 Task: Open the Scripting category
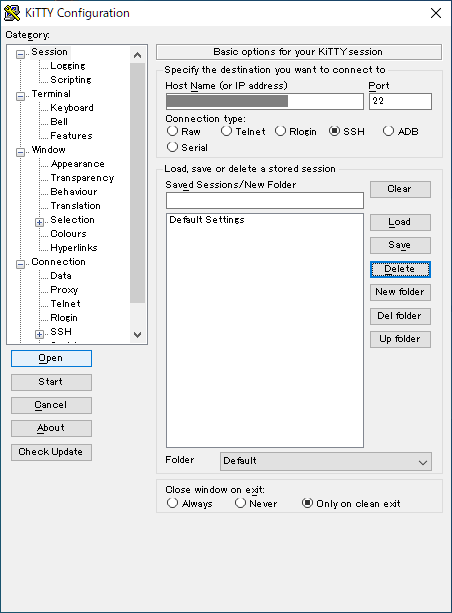(x=71, y=80)
